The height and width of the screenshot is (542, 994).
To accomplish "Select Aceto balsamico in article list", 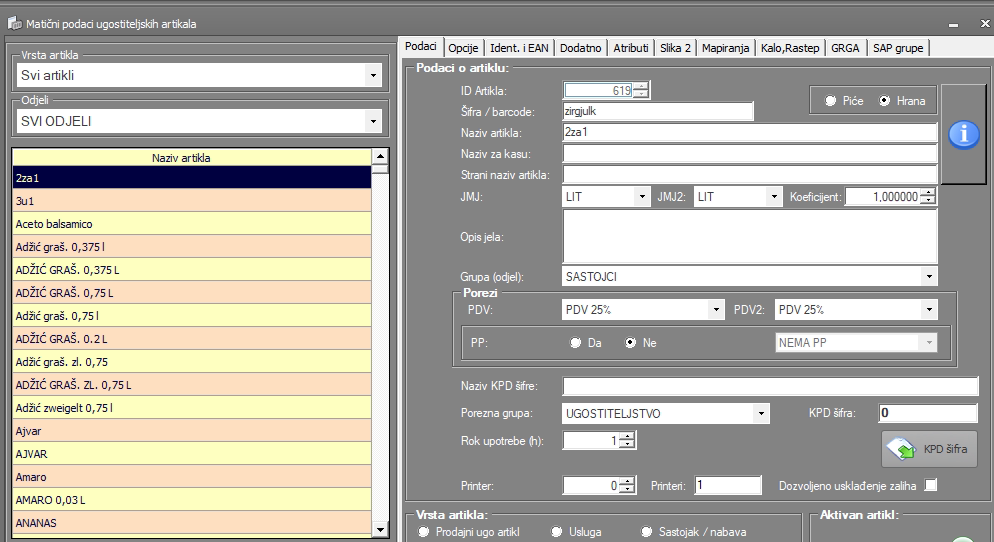I will tap(192, 224).
